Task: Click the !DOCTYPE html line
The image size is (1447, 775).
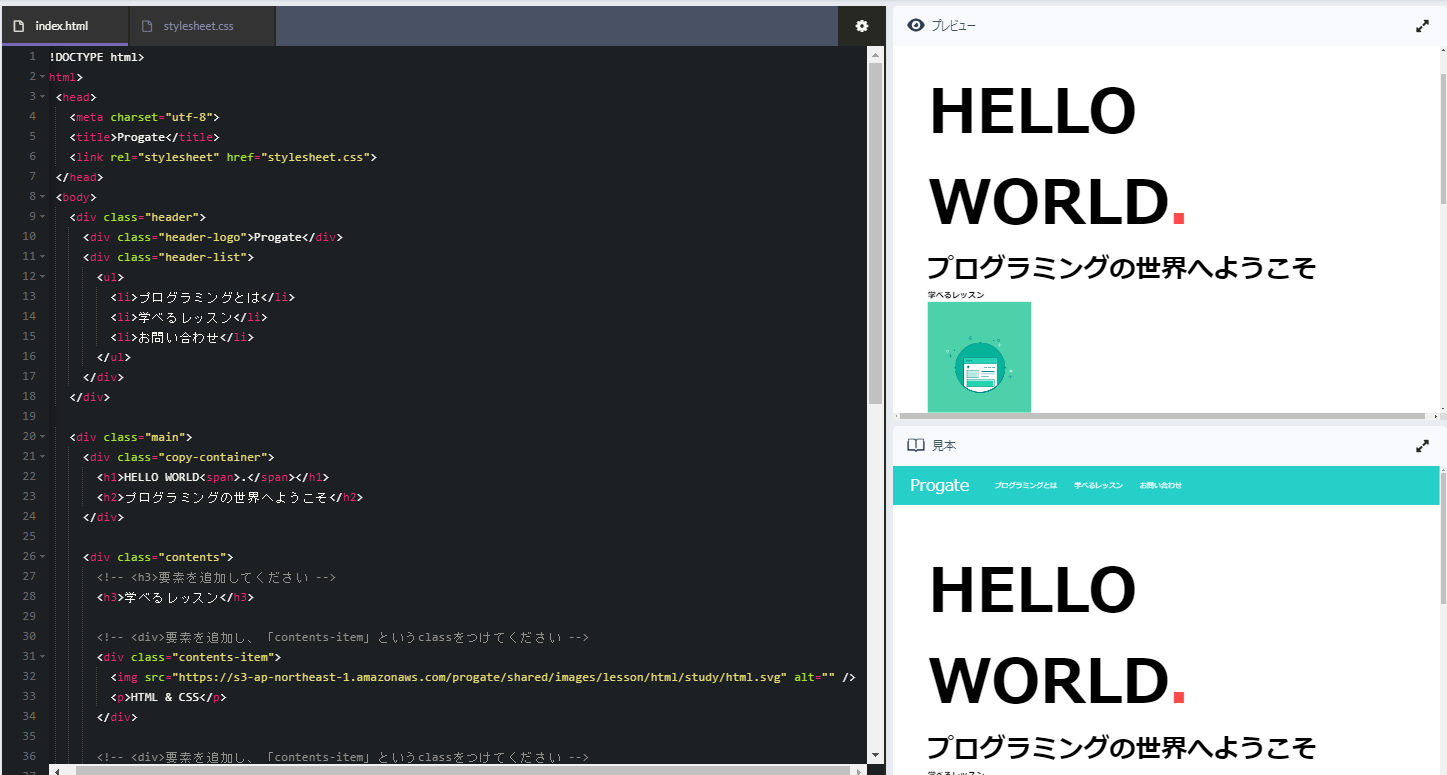Action: (96, 57)
